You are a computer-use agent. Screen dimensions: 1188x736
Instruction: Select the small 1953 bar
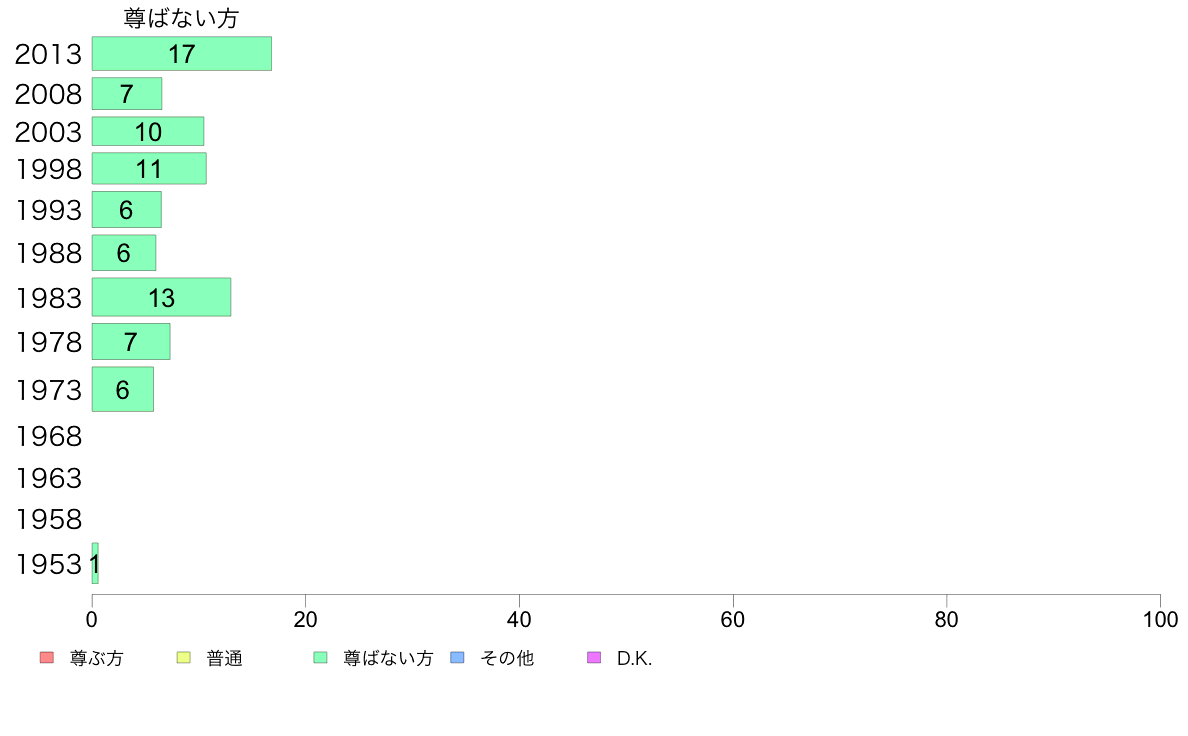[x=95, y=563]
